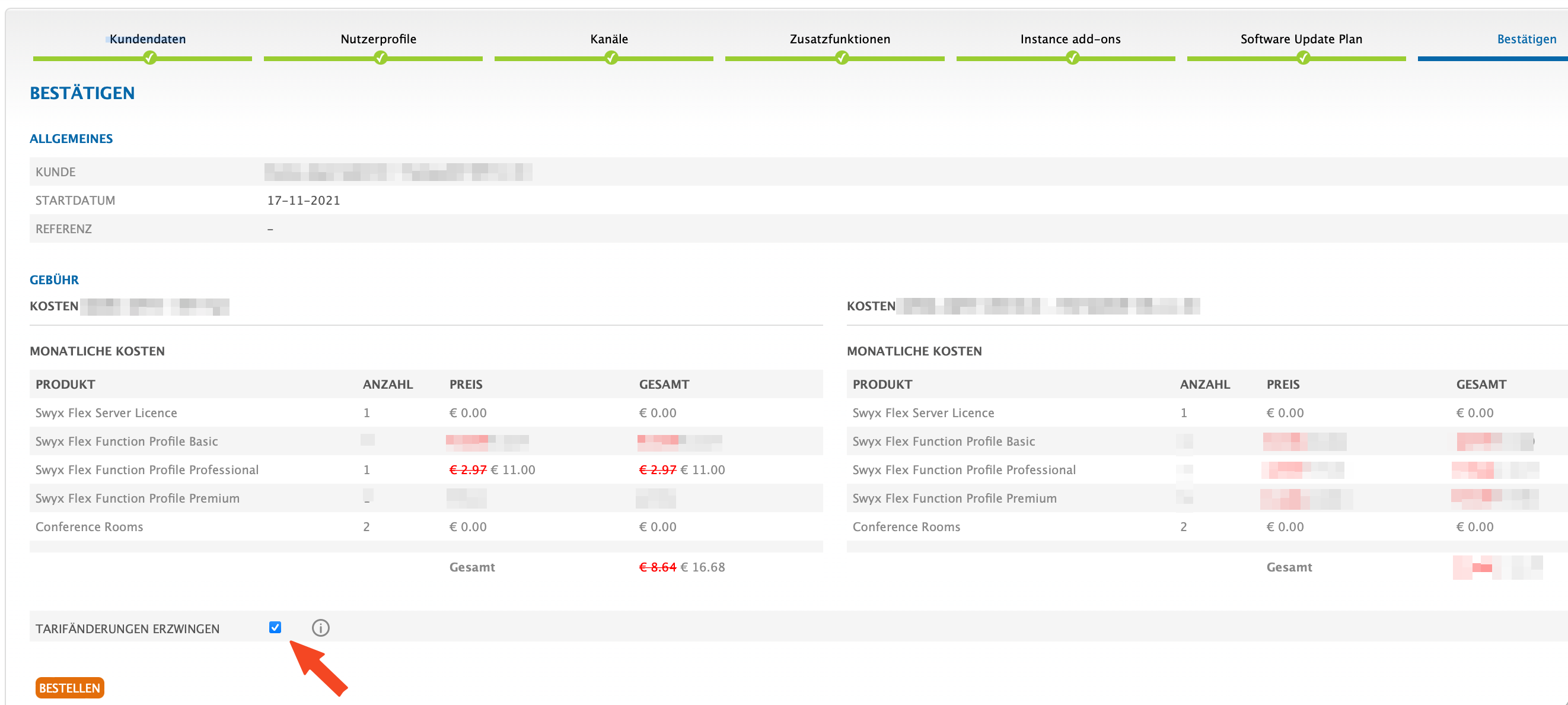Click the info icon beside Tarifänderungen erzwingen
Viewport: 1568px width, 705px height.
[320, 628]
